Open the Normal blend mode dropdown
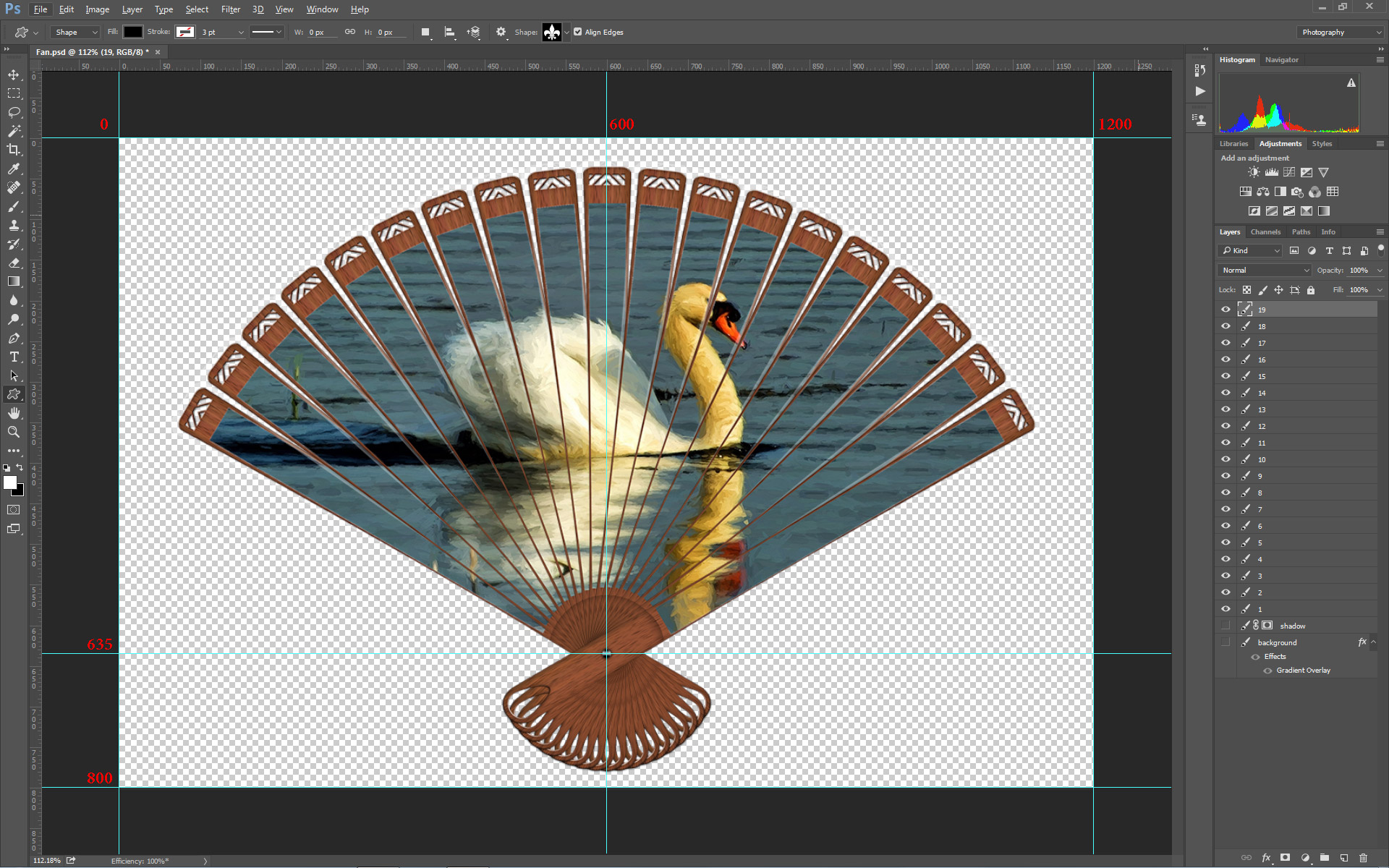 (x=1265, y=270)
